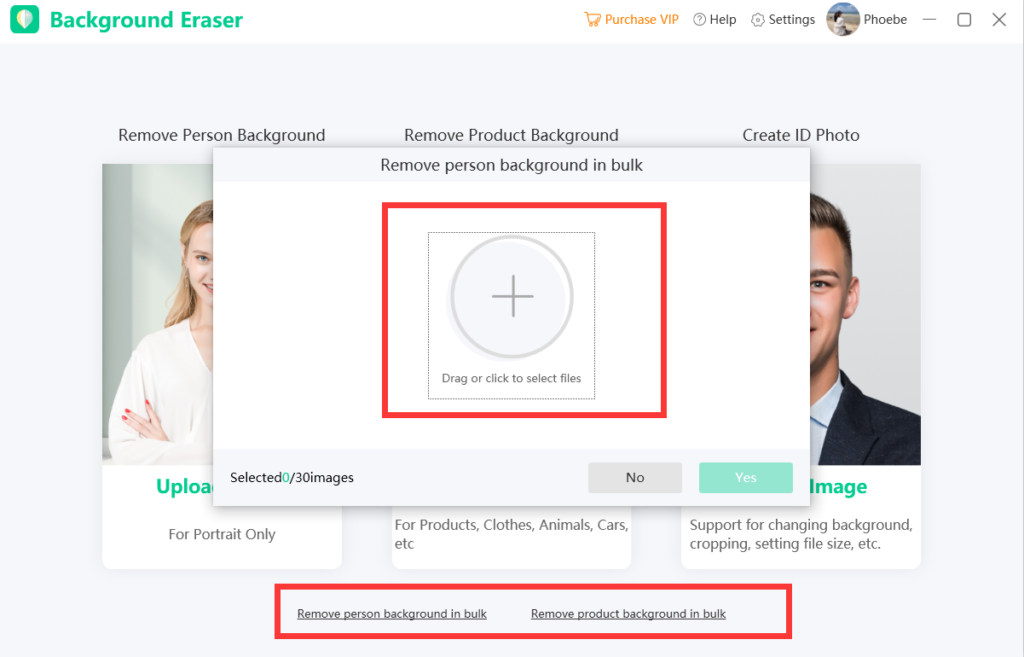Open Purchase VIP cart link
The height and width of the screenshot is (657, 1024).
[x=631, y=20]
